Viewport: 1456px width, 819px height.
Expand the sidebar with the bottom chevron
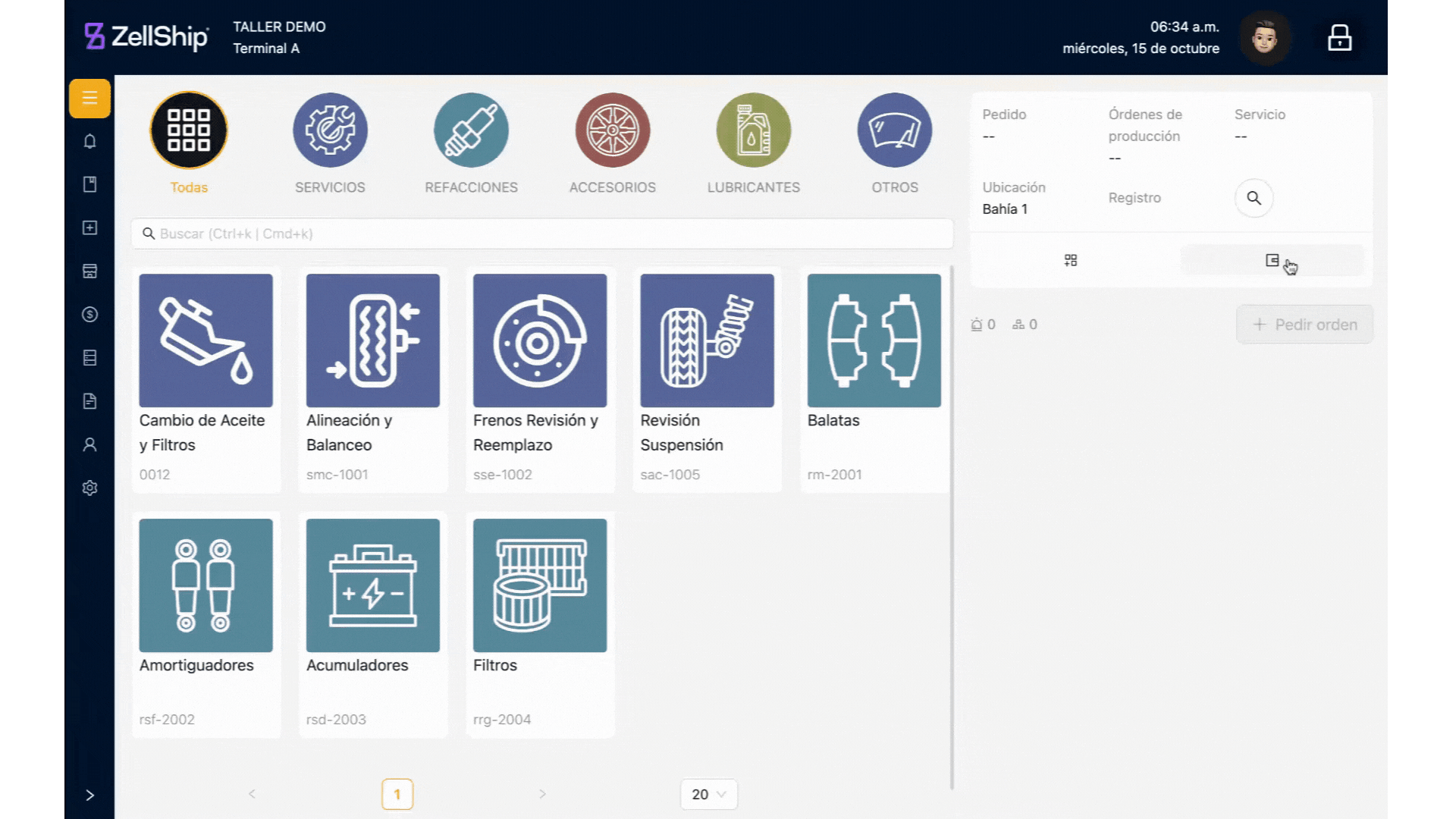point(89,795)
